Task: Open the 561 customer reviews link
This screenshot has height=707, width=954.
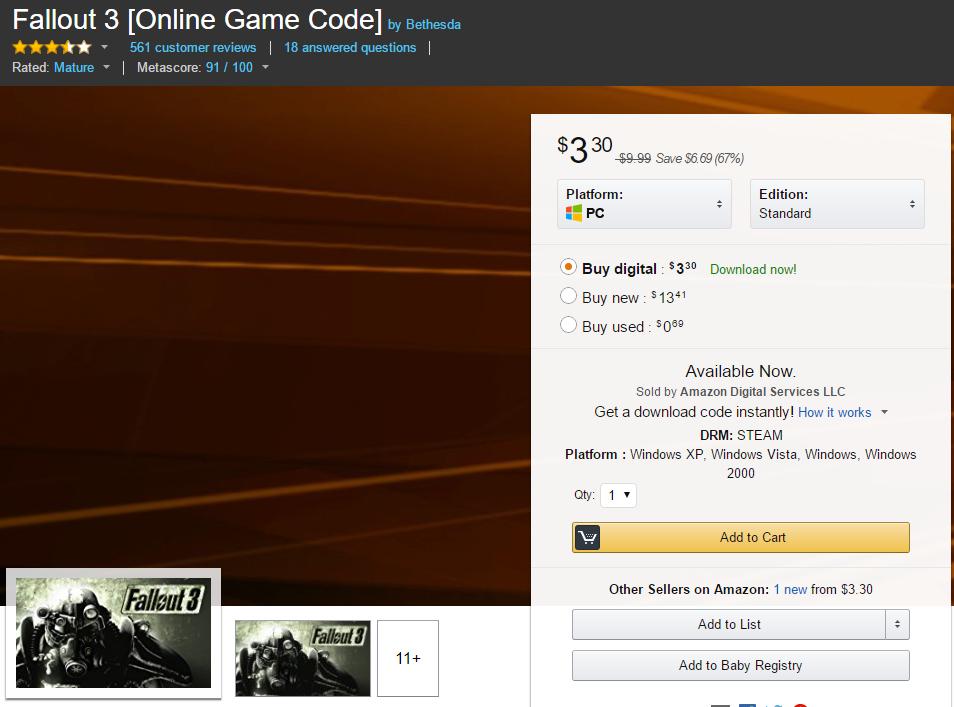Action: tap(193, 47)
